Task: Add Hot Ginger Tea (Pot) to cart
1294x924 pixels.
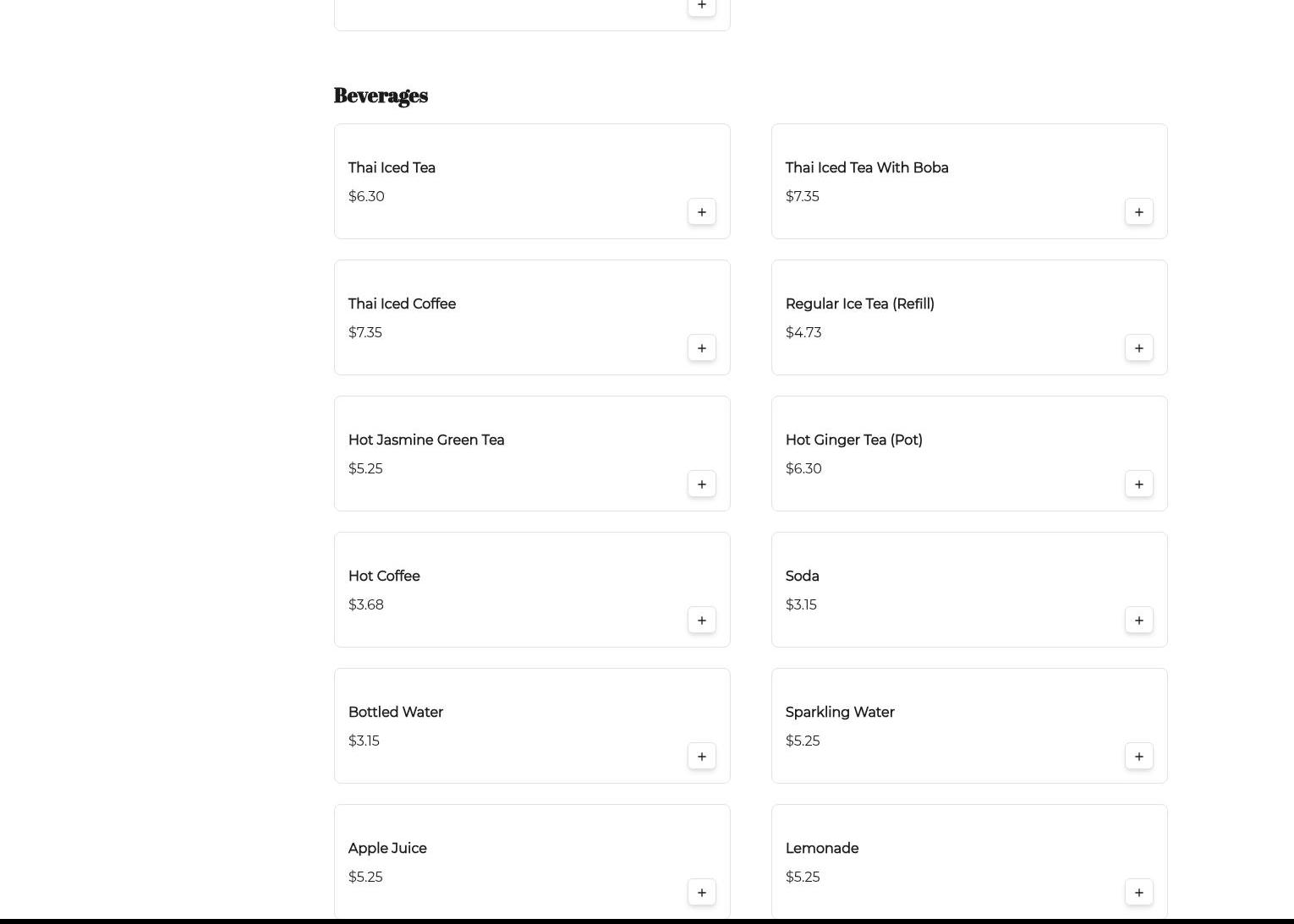Action: [1138, 484]
